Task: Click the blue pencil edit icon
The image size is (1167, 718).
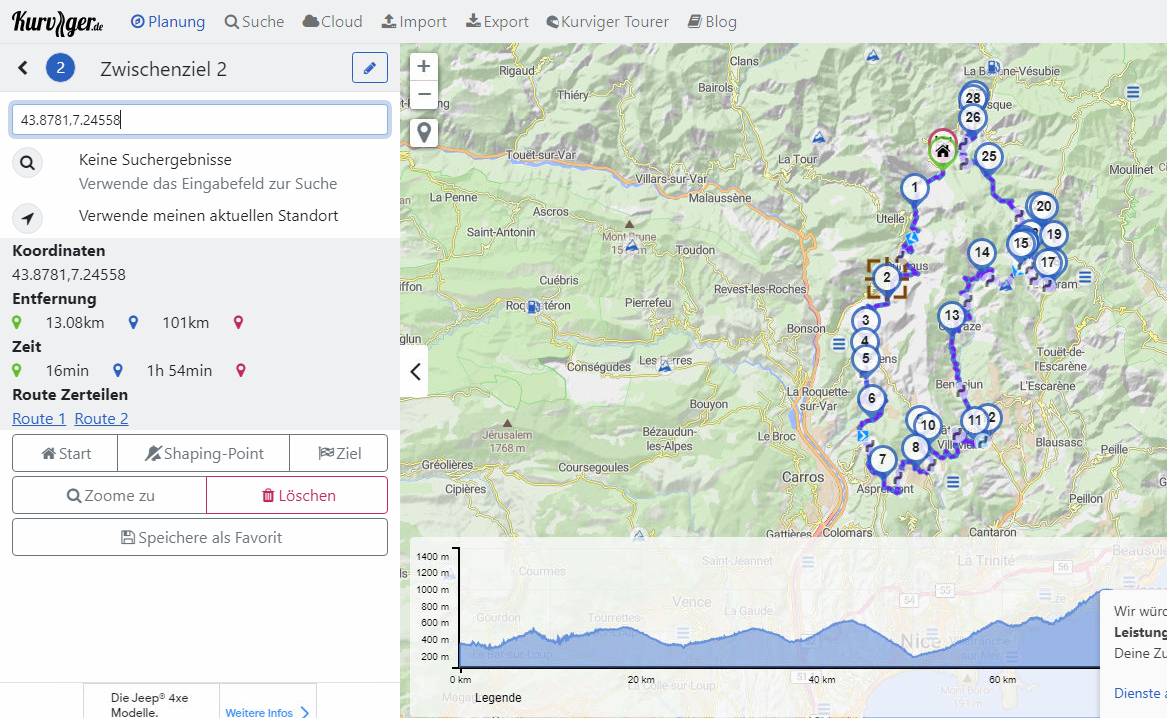Action: click(370, 68)
